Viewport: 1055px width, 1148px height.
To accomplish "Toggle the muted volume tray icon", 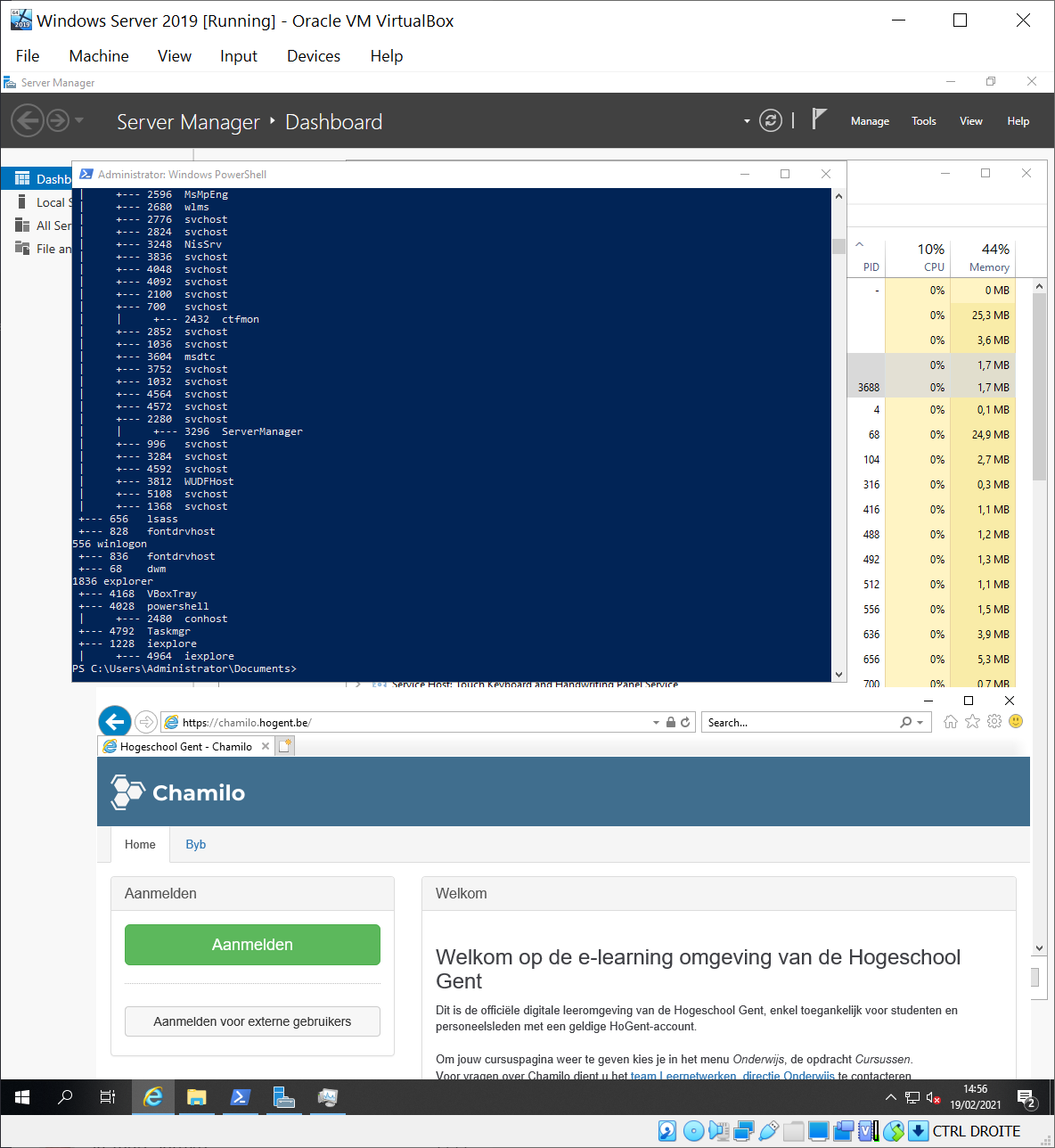I will [x=933, y=1098].
